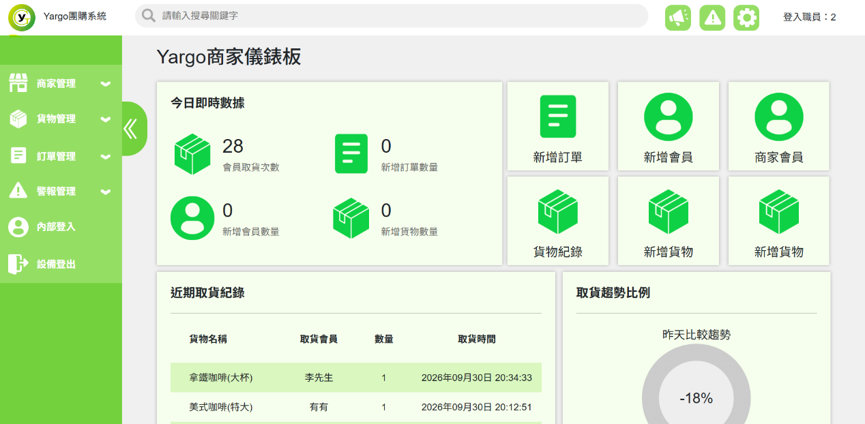
Task: Click the 警報管理 warning triangle icon
Action: pyautogui.click(x=18, y=191)
